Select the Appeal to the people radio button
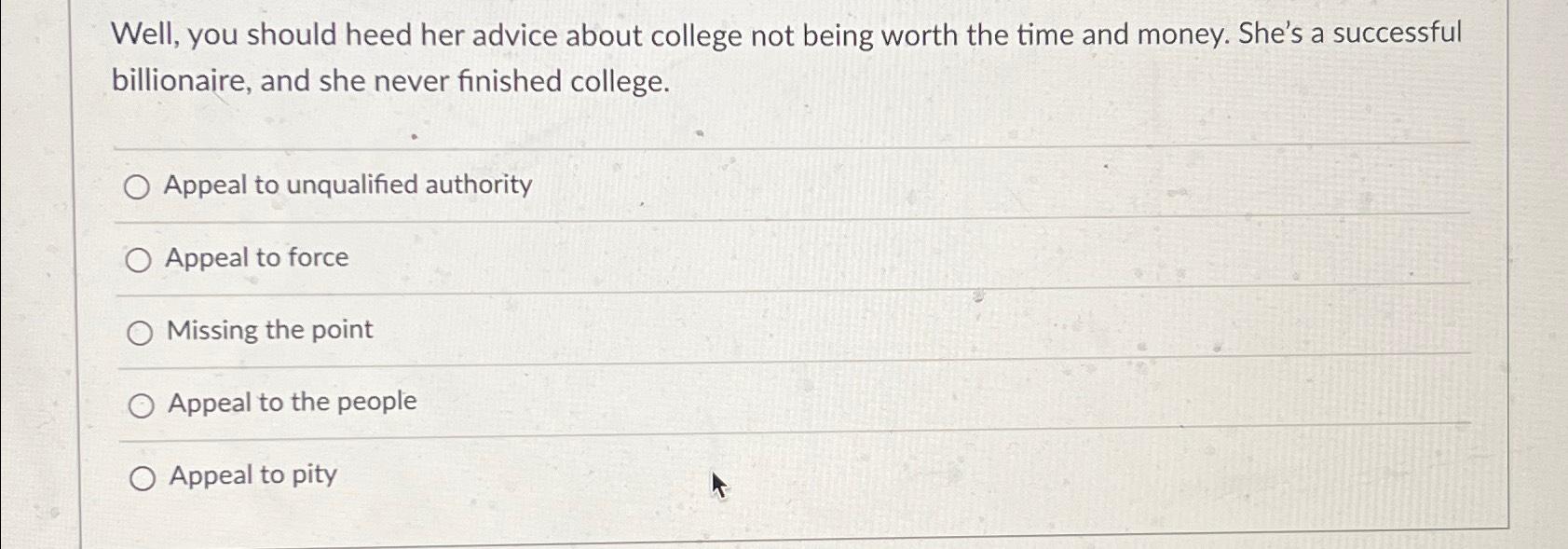 [140, 404]
